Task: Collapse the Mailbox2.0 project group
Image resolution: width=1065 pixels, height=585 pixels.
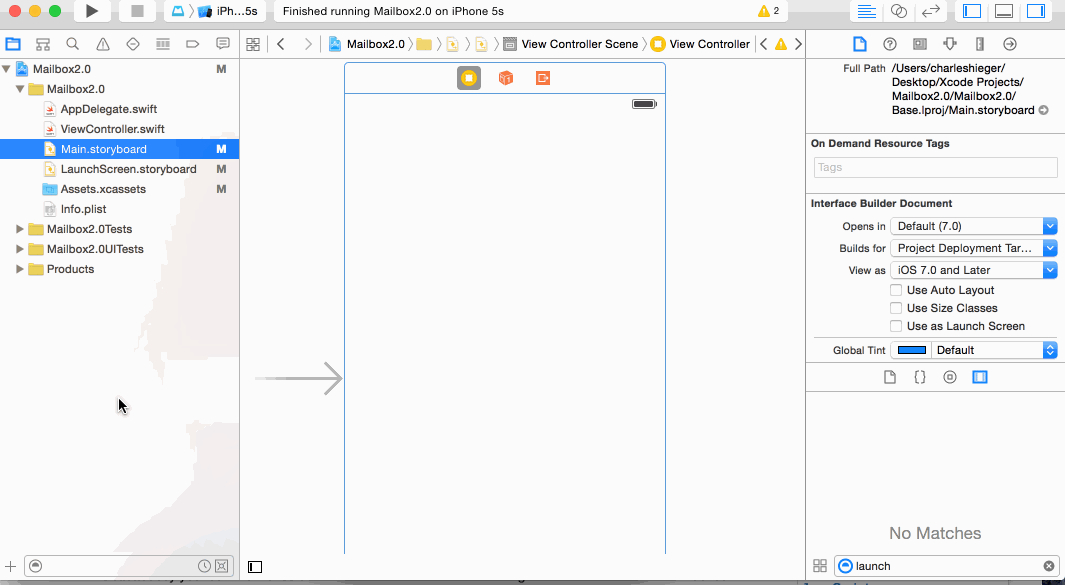Action: click(19, 88)
